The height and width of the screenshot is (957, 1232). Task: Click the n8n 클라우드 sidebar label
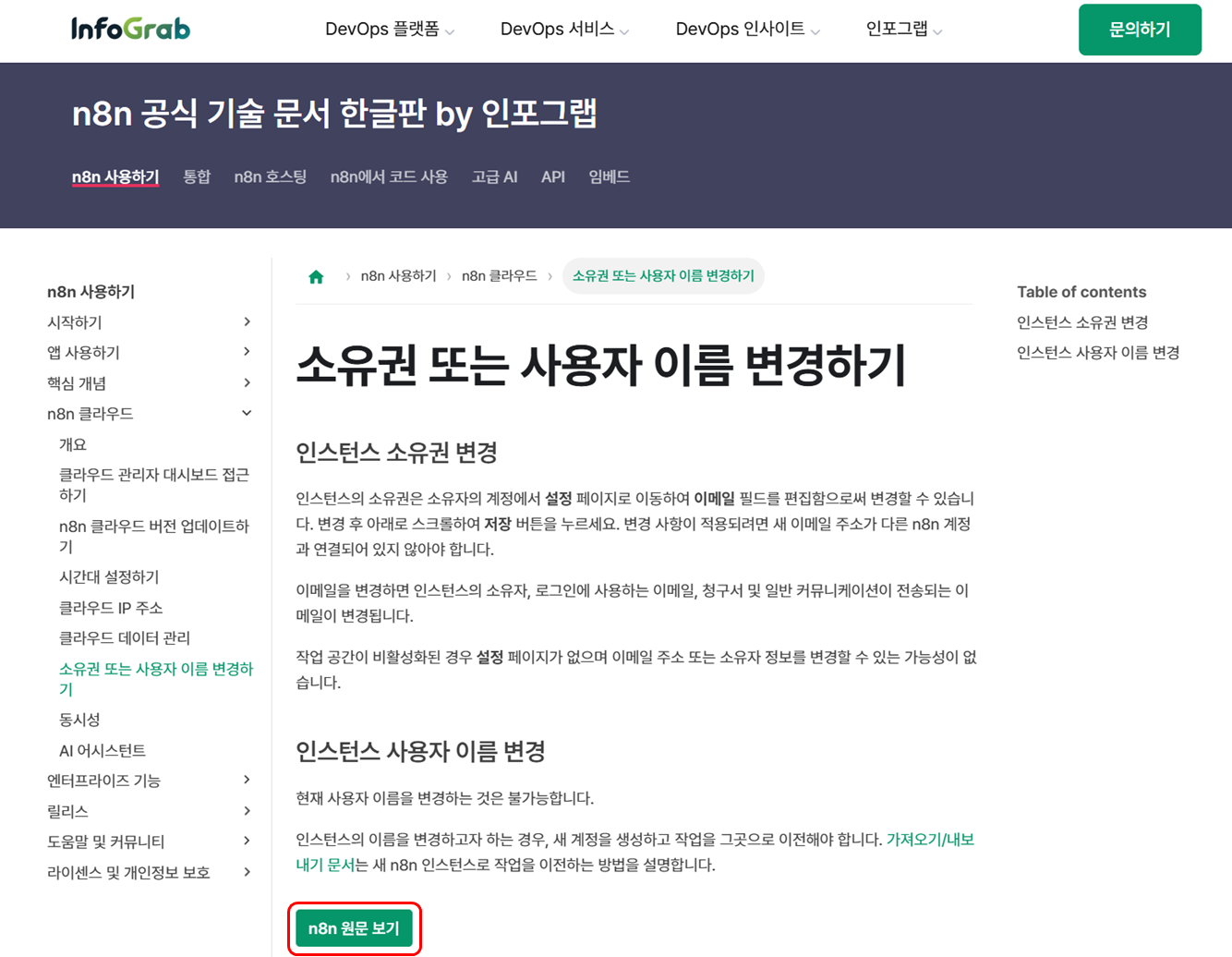click(x=91, y=414)
